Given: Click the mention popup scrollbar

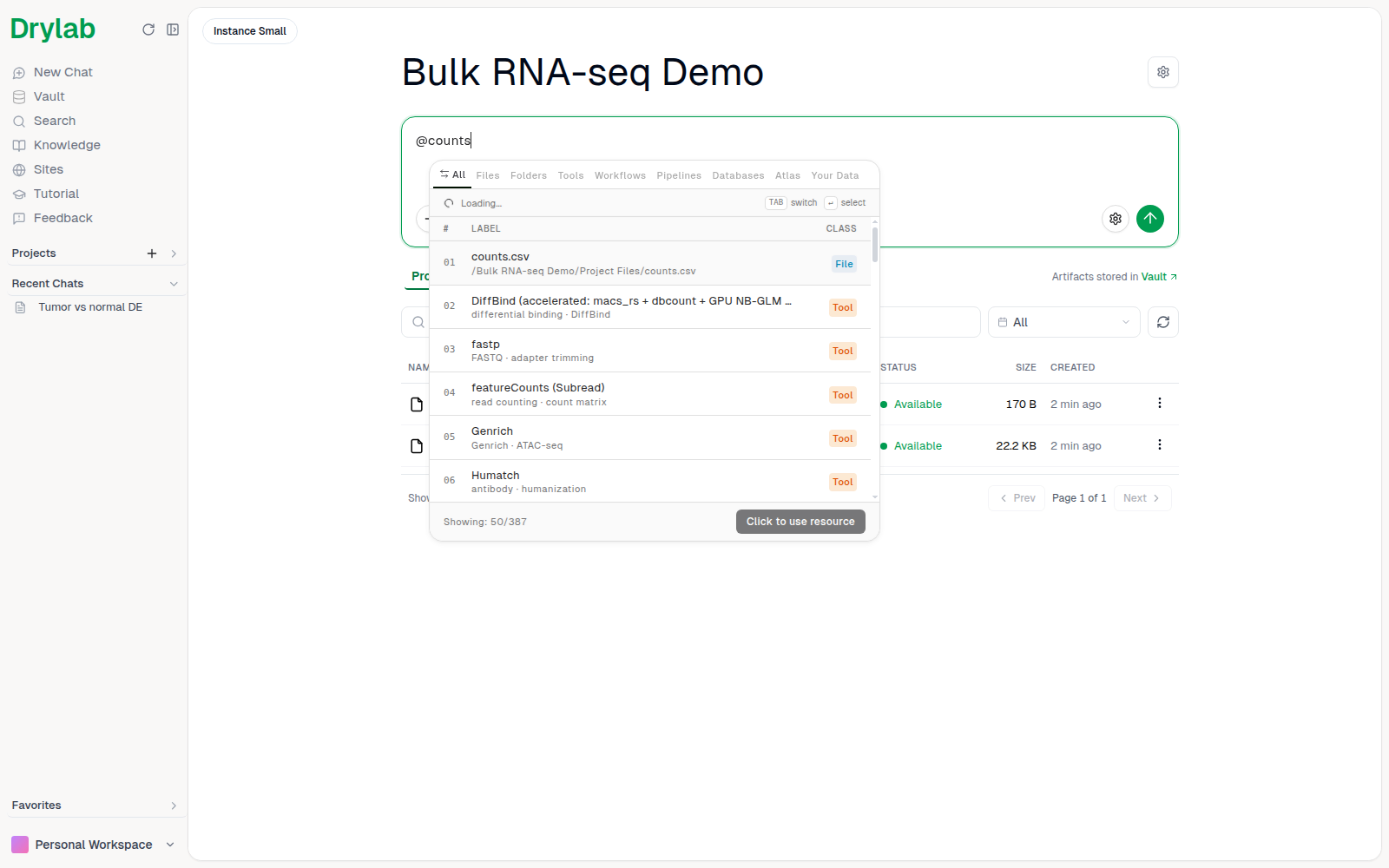Looking at the screenshot, I should point(875,245).
